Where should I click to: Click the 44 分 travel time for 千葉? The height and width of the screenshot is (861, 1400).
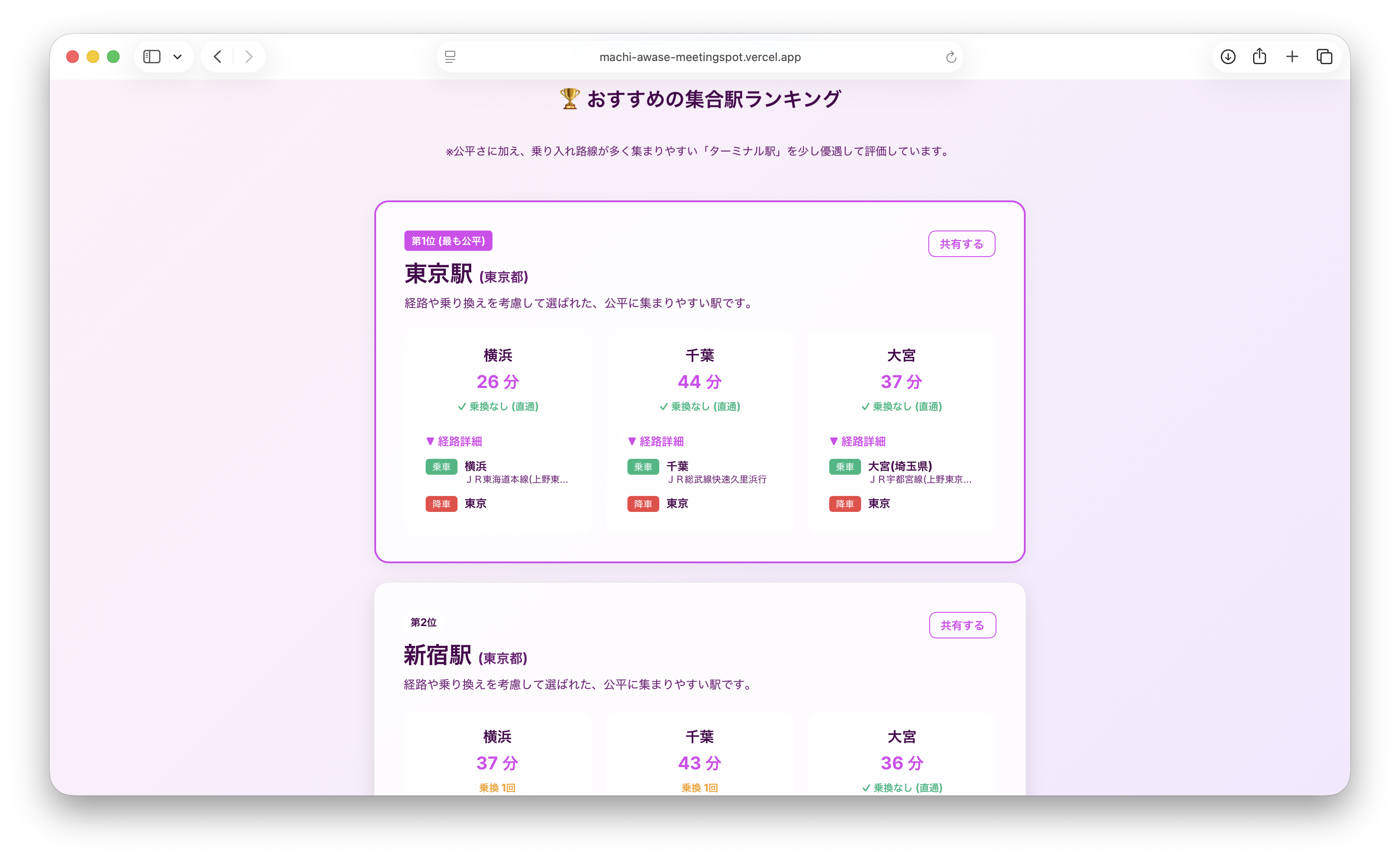click(700, 381)
